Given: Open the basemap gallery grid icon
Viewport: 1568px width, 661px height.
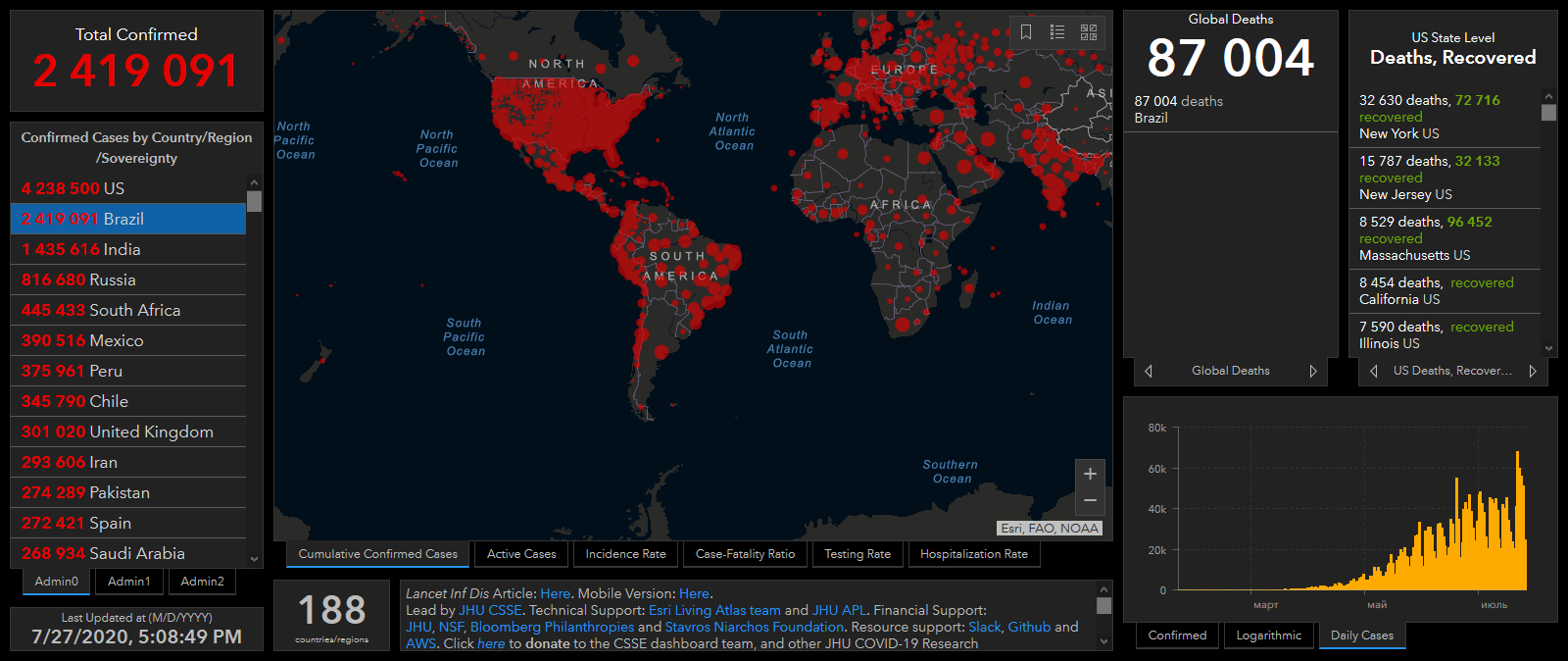Looking at the screenshot, I should pyautogui.click(x=1089, y=32).
